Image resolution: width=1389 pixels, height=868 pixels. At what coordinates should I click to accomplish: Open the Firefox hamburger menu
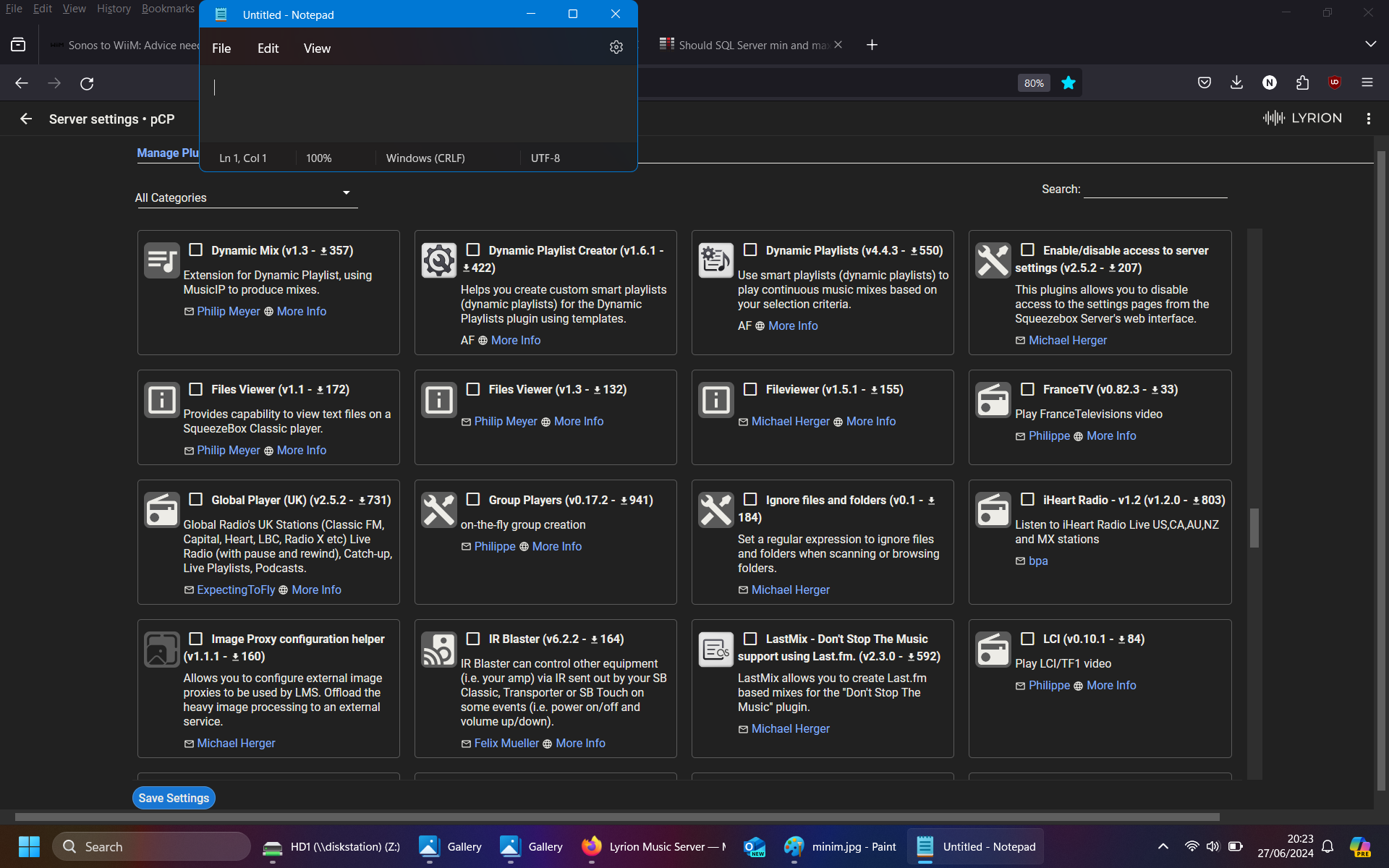[1367, 82]
